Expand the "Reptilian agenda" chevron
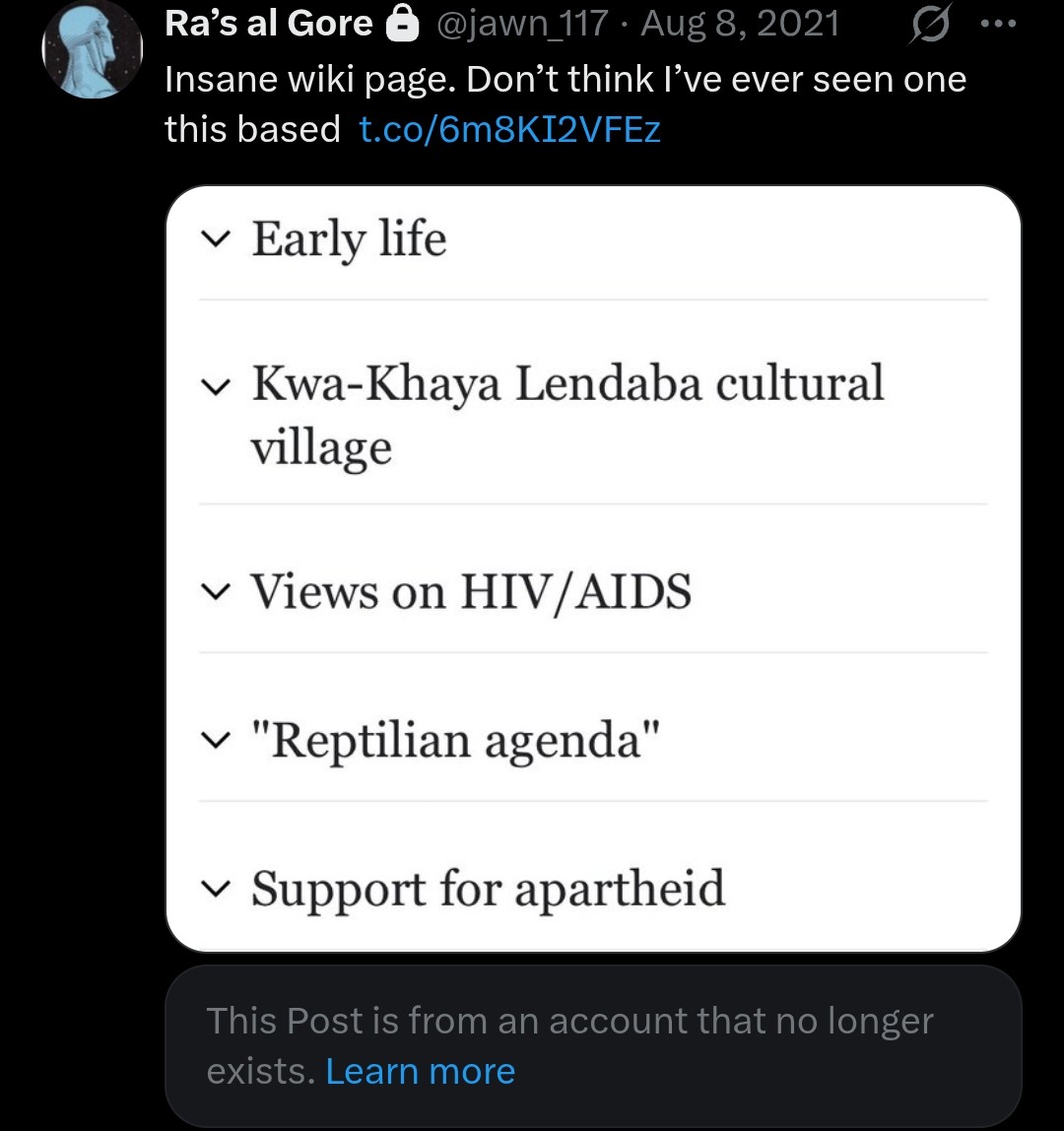Screen dimensions: 1064x1131 215,740
